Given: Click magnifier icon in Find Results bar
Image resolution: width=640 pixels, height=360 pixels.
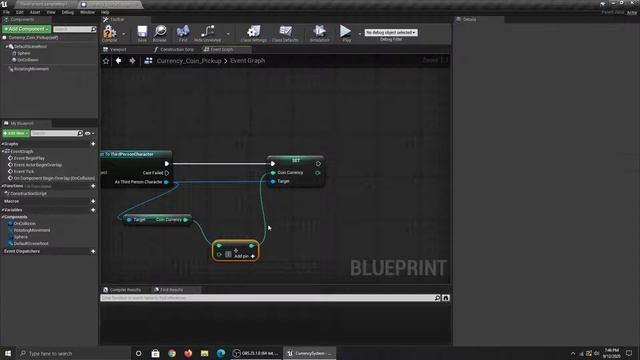Looking at the screenshot, I should (x=437, y=298).
